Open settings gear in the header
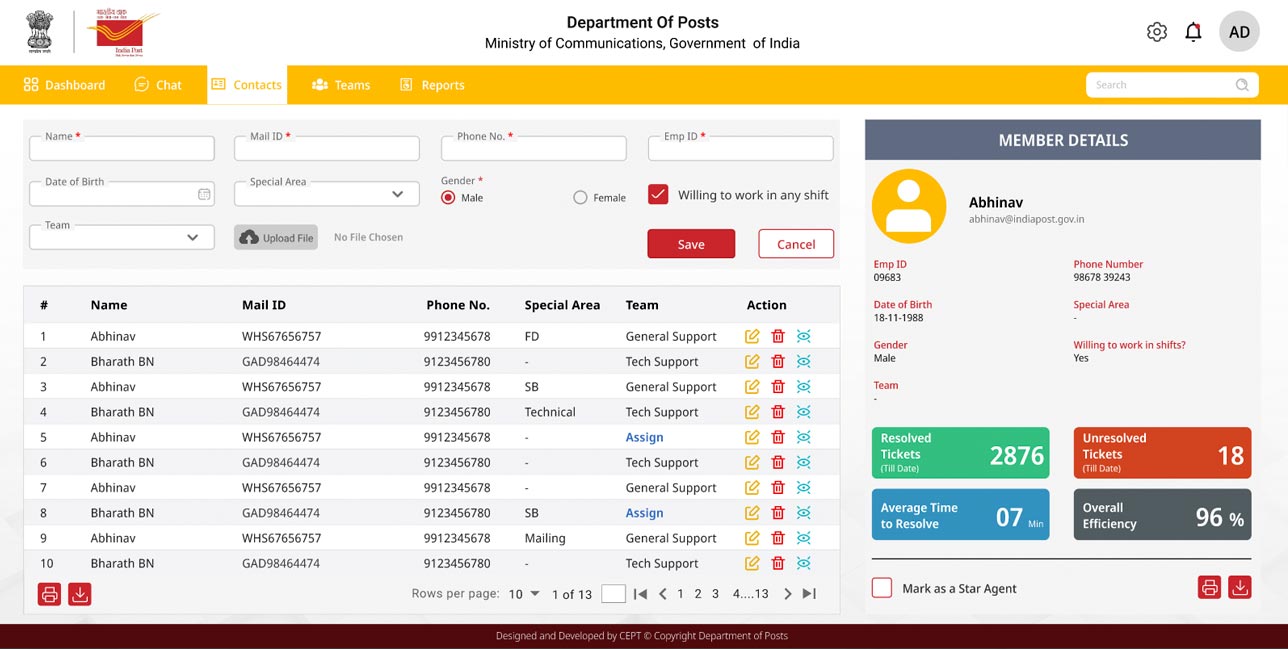The width and height of the screenshot is (1288, 649). [x=1156, y=32]
